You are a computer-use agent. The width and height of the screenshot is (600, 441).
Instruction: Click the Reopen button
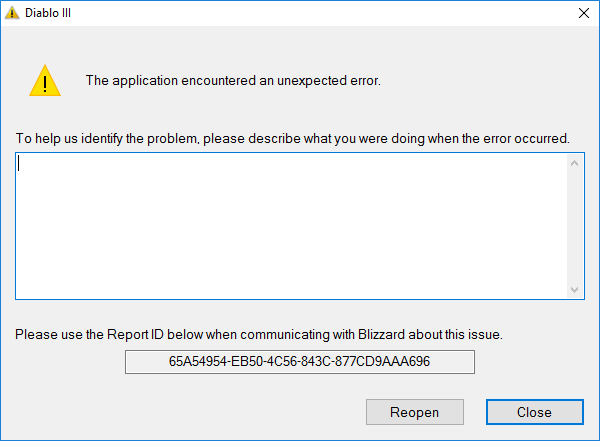click(415, 412)
